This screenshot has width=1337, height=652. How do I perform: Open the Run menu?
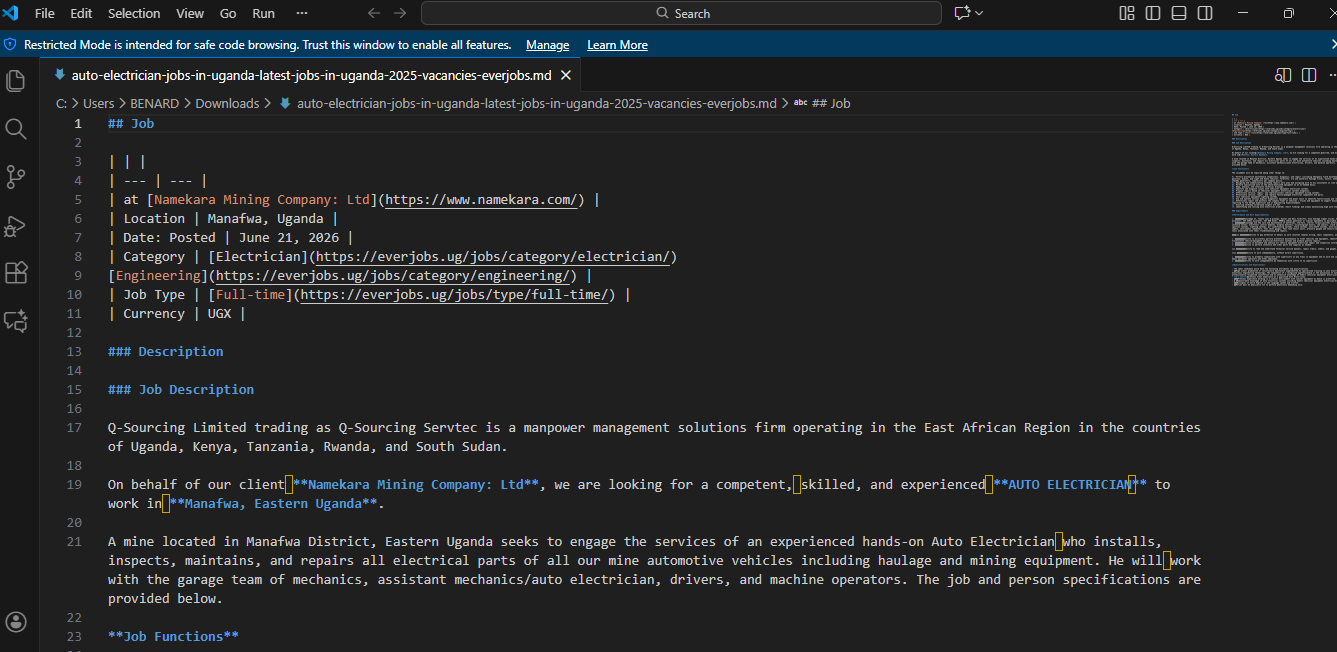[264, 13]
